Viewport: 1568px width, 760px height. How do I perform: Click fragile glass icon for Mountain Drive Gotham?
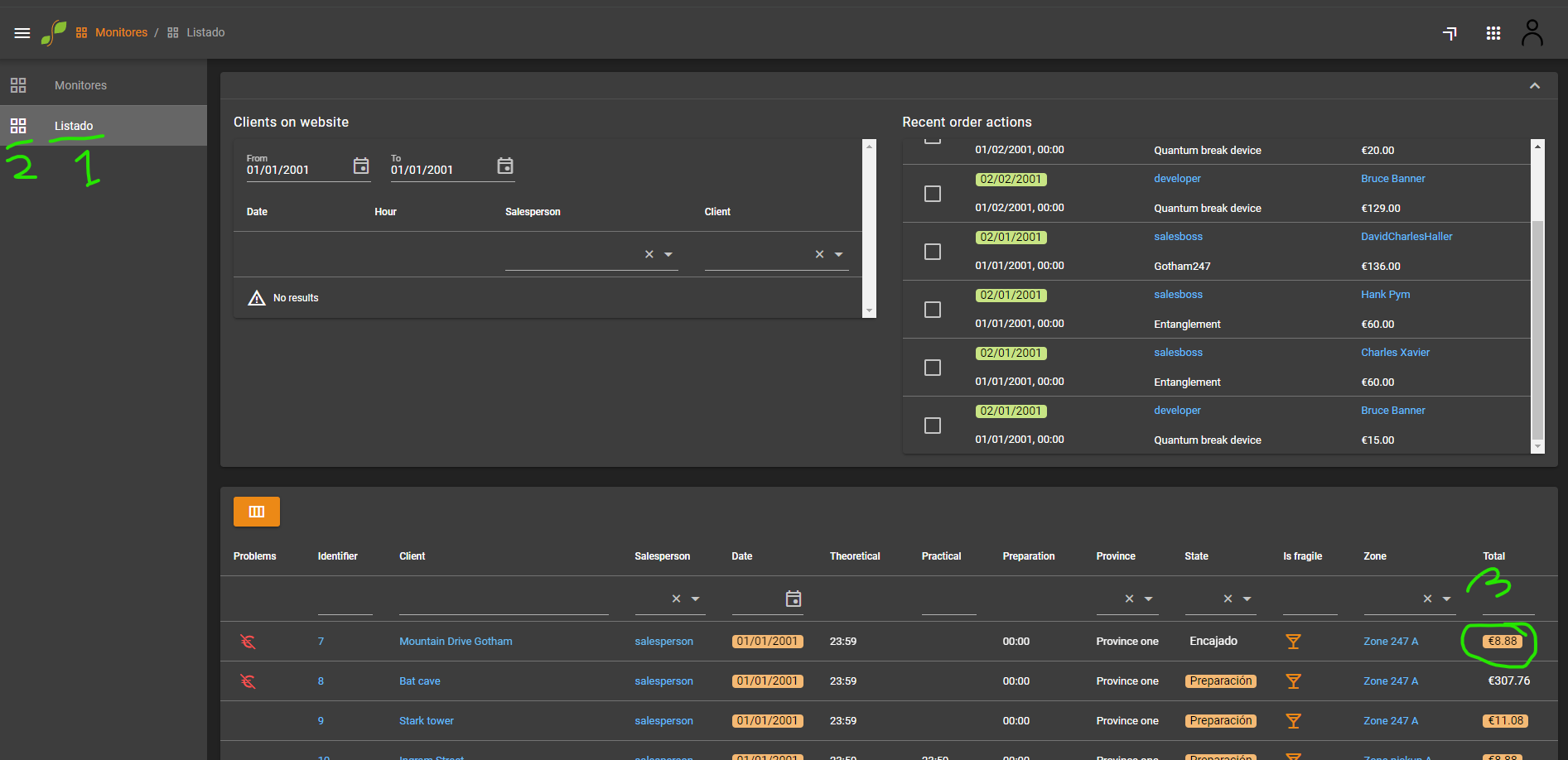pos(1293,642)
